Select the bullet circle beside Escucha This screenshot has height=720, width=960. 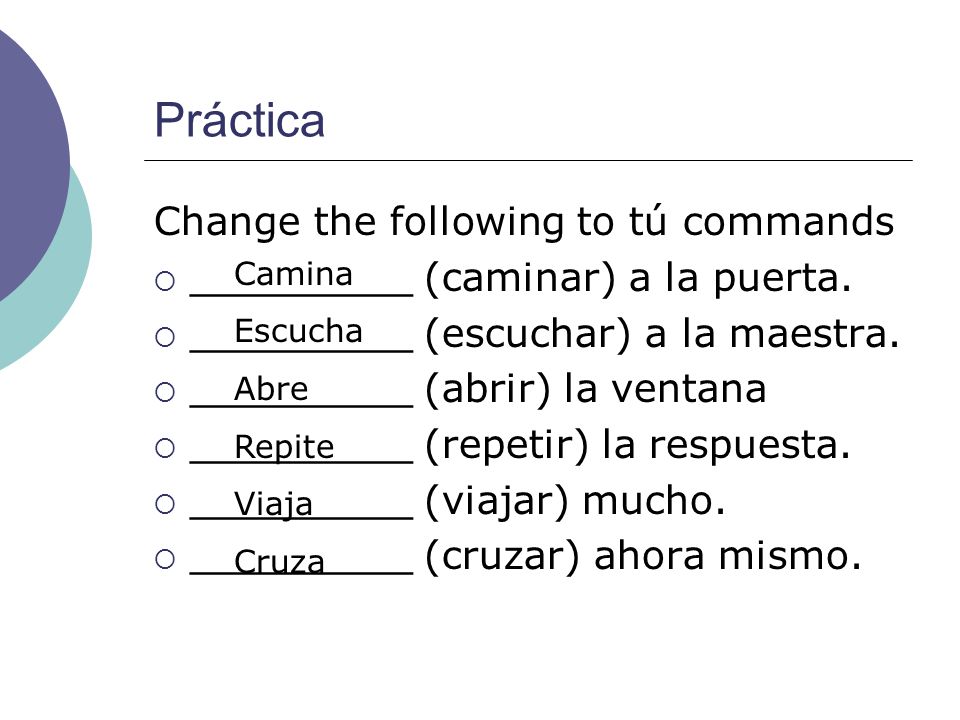pos(165,337)
